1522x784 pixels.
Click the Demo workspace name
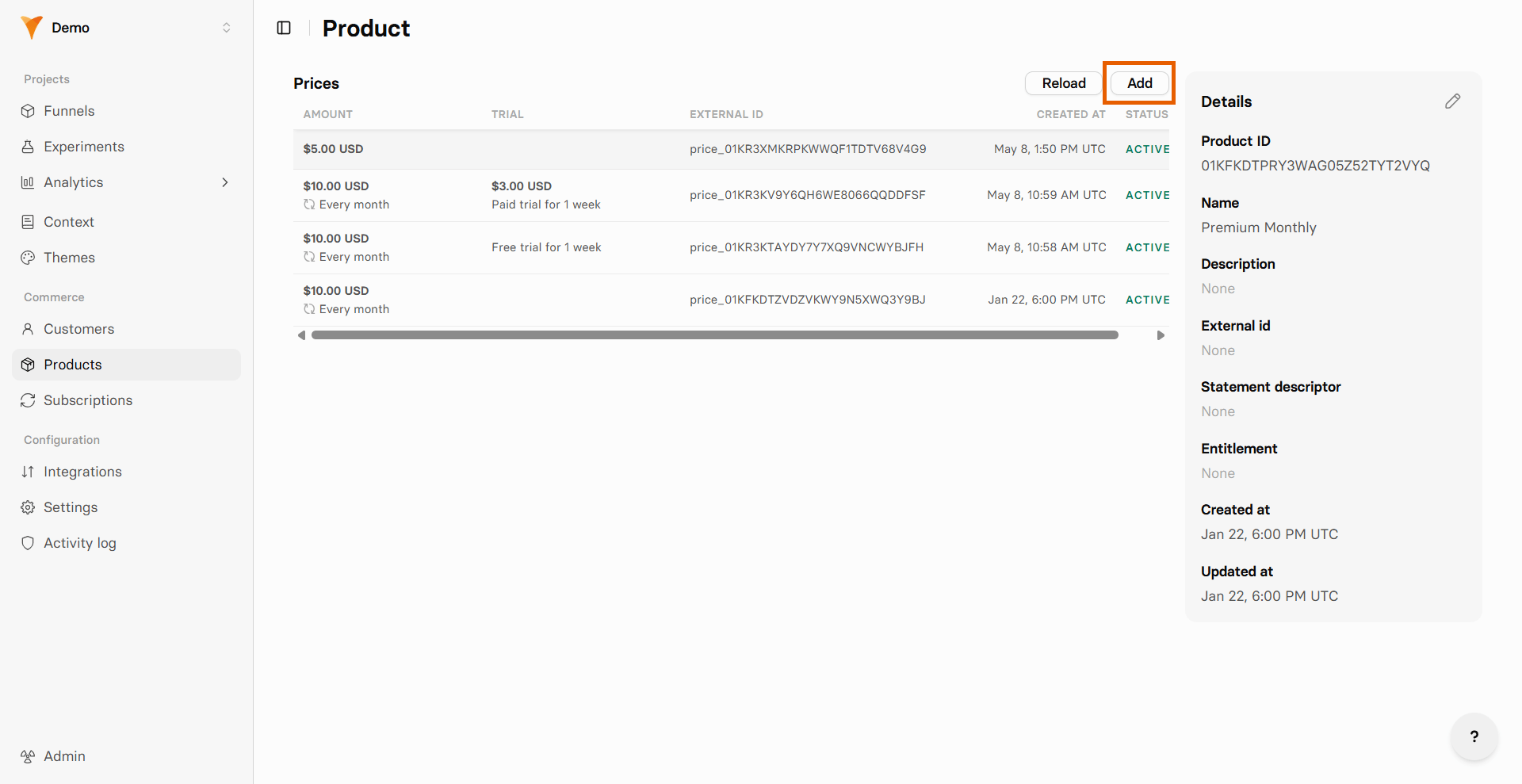71,28
